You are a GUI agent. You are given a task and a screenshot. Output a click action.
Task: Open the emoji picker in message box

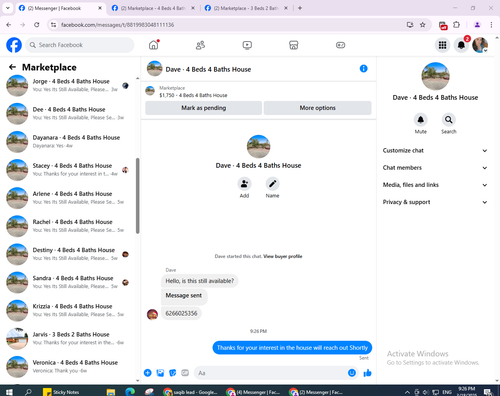[352, 373]
